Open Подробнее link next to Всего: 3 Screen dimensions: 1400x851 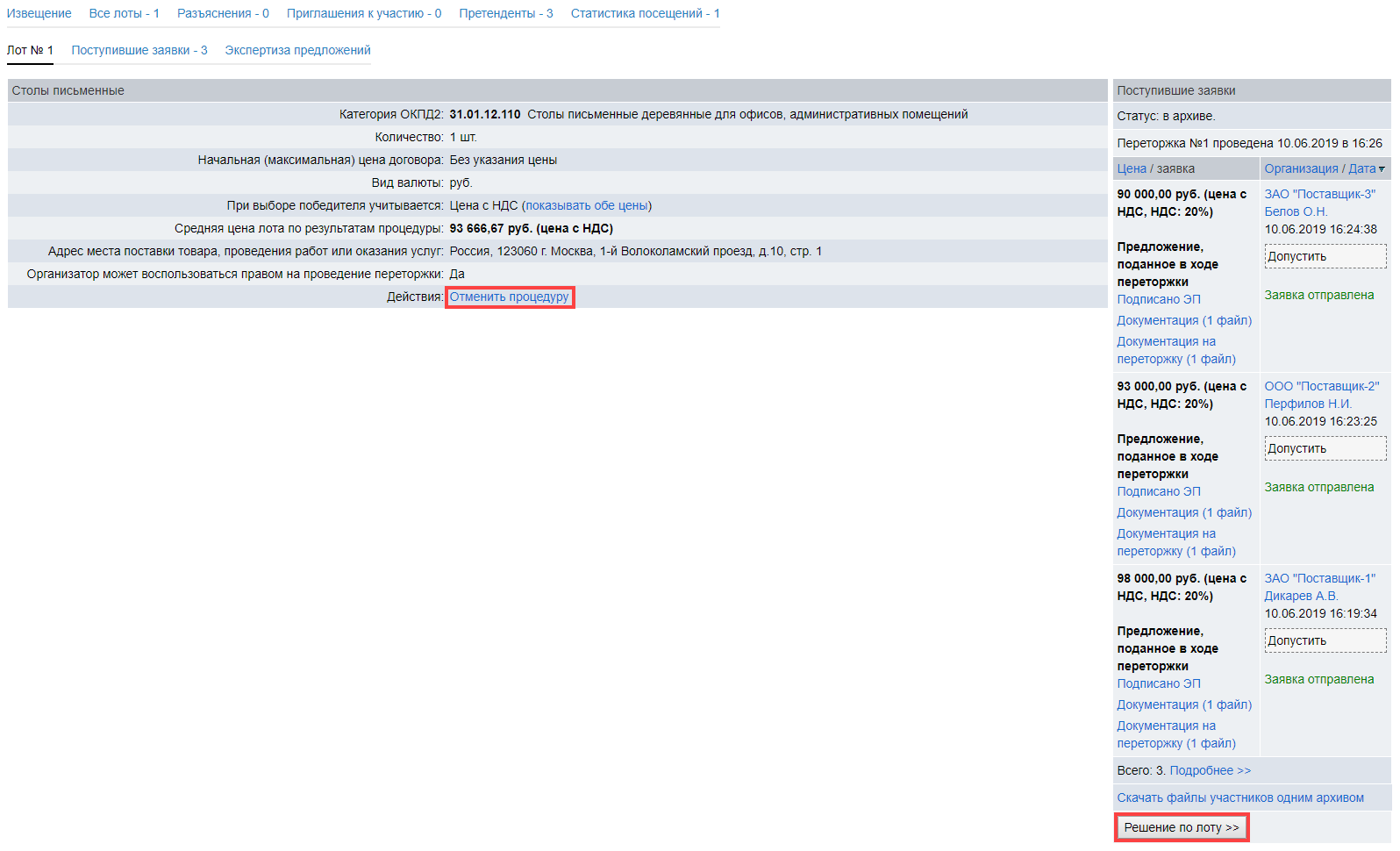(1210, 770)
